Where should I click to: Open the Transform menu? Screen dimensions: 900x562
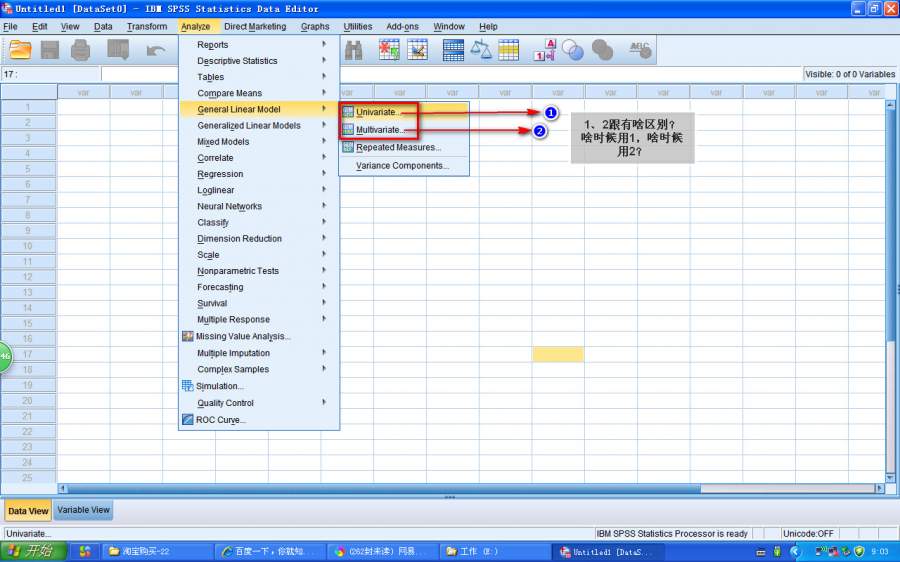coord(147,26)
